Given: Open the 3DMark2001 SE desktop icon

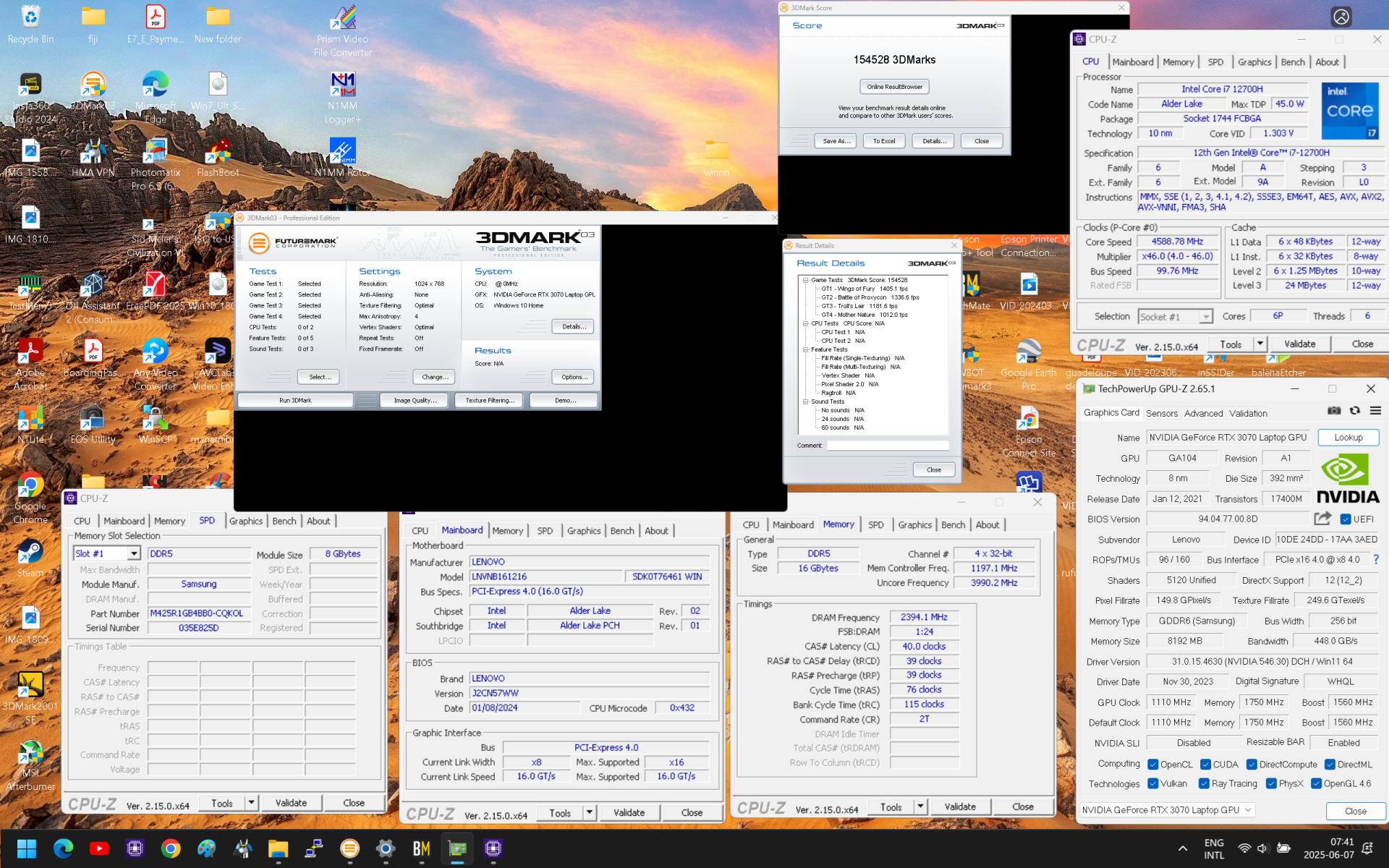Looking at the screenshot, I should tap(30, 698).
